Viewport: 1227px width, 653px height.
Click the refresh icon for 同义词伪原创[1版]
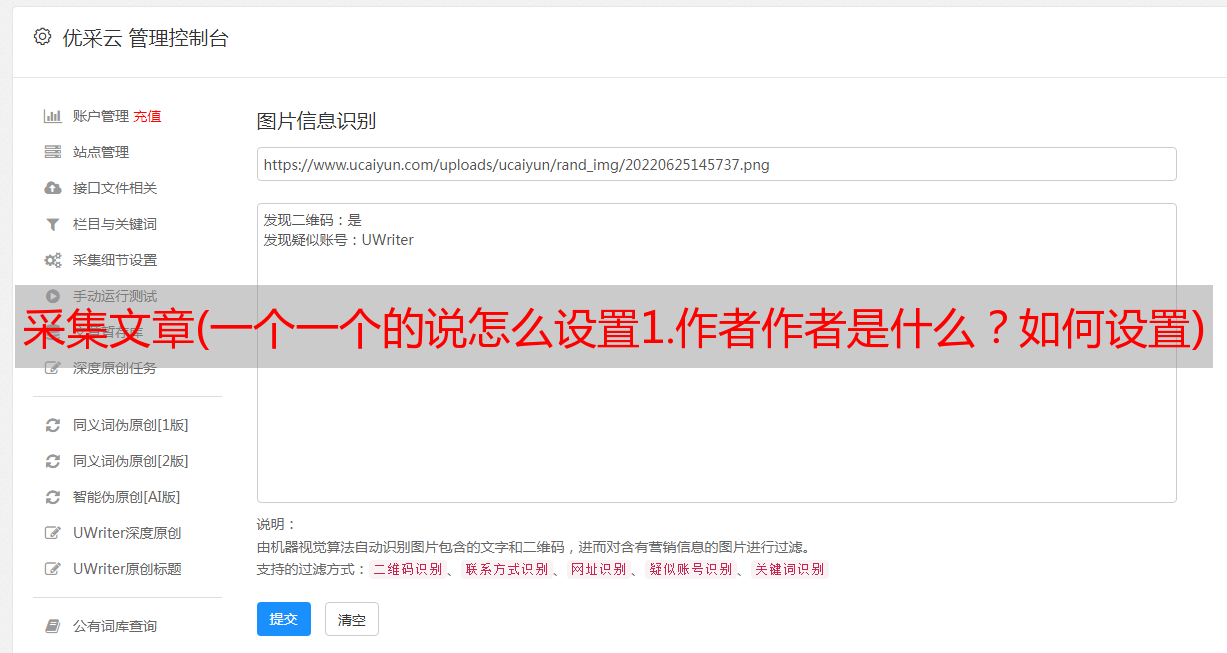tap(53, 425)
